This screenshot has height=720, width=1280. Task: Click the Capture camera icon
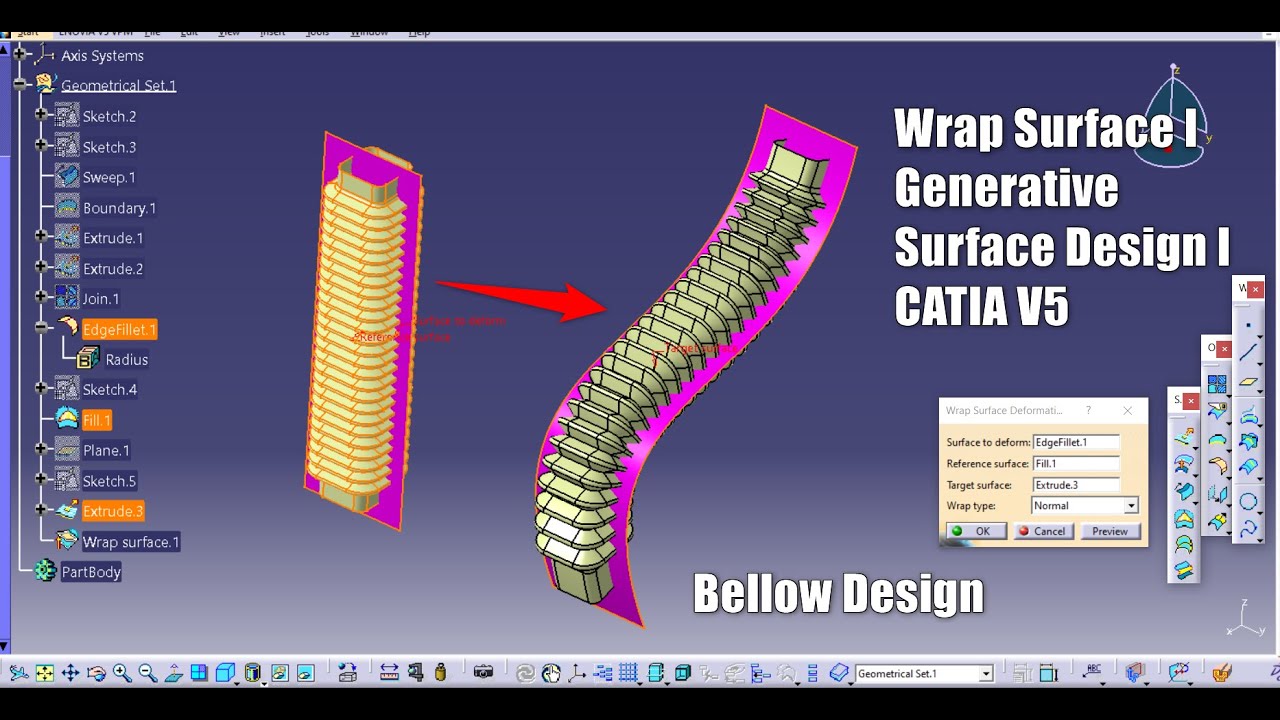click(483, 673)
